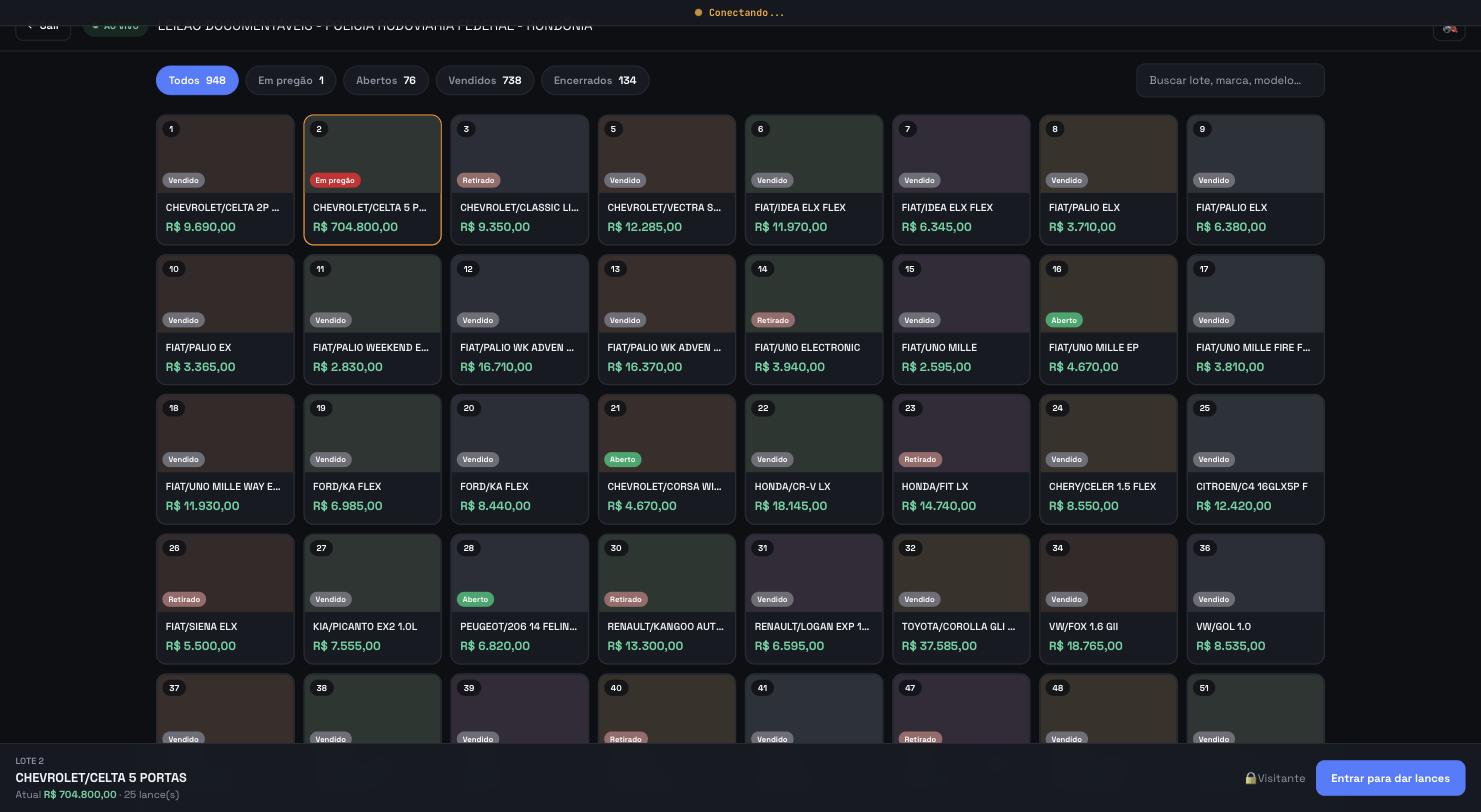This screenshot has width=1481, height=812.
Task: Open the Encerrados tab
Action: (595, 80)
